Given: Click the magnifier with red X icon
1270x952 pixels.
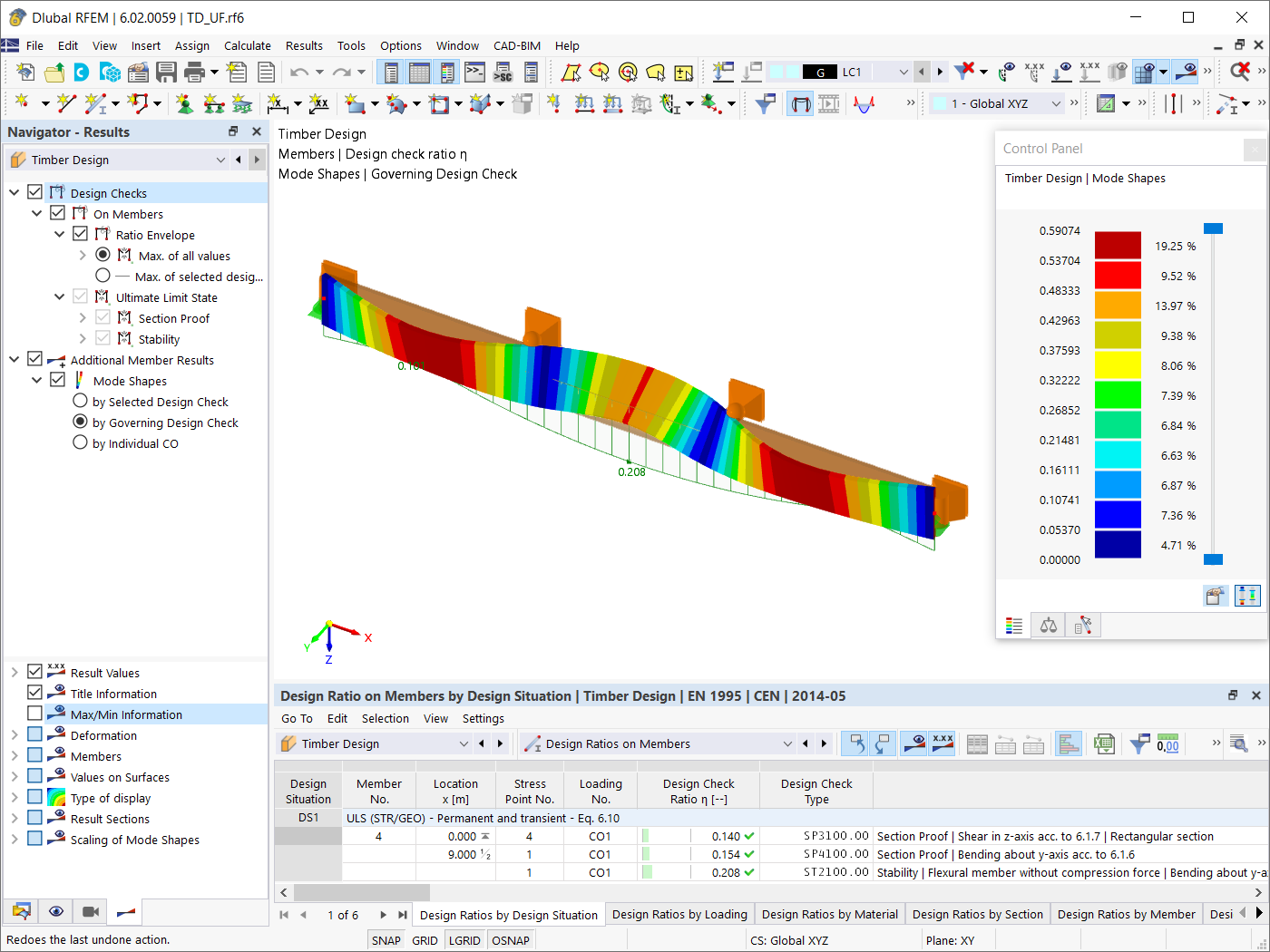Looking at the screenshot, I should point(1240,71).
